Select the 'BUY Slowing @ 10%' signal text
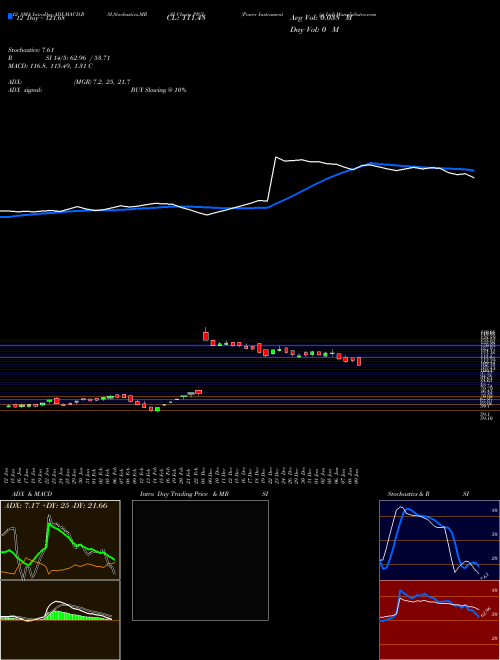Screen dimensions: 500x660 [x=158, y=90]
